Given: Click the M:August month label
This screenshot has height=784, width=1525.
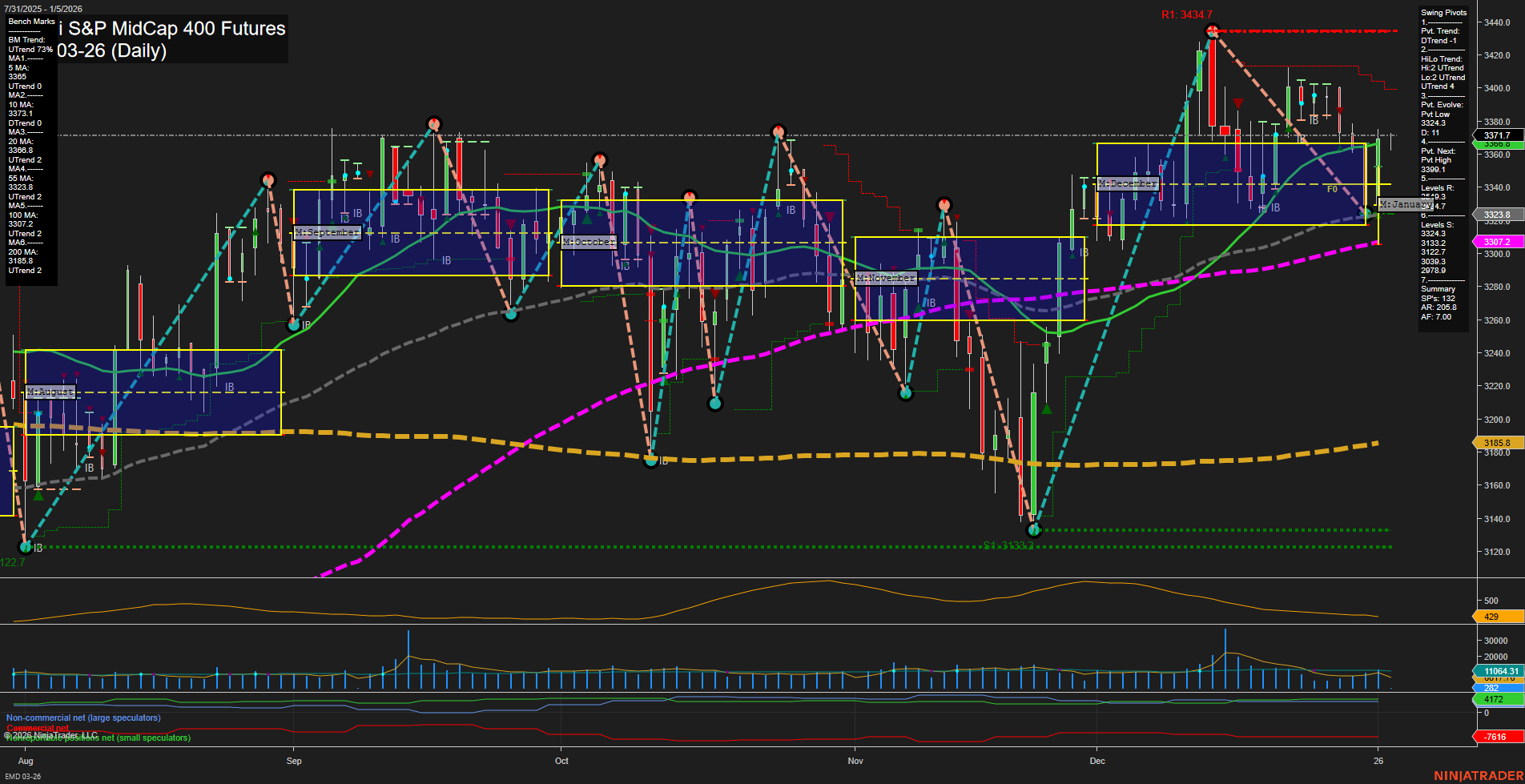Looking at the screenshot, I should [x=50, y=392].
